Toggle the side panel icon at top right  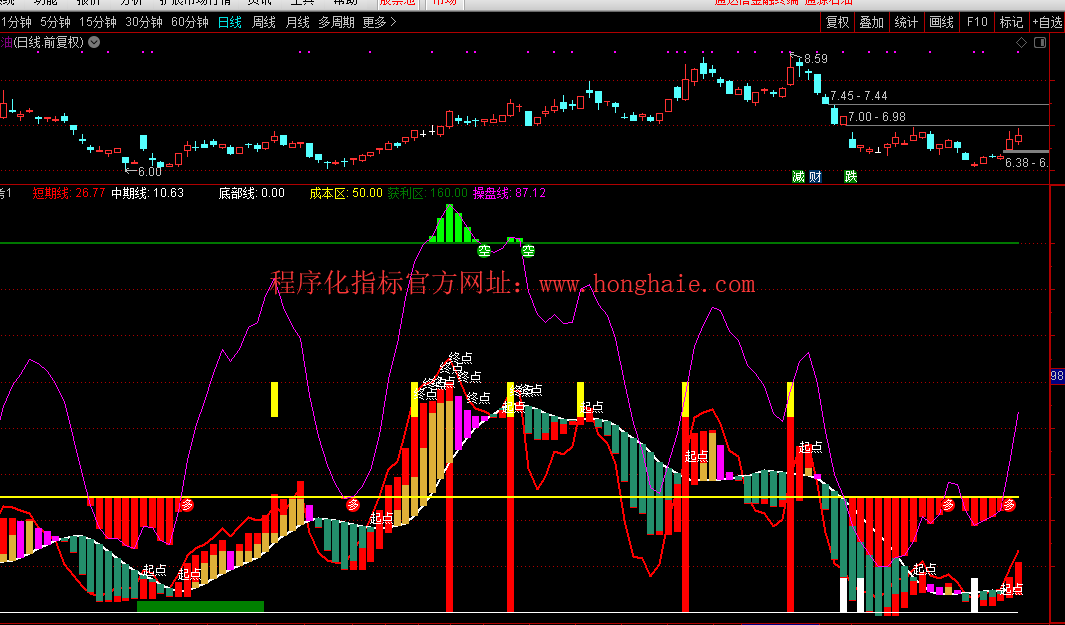1041,43
